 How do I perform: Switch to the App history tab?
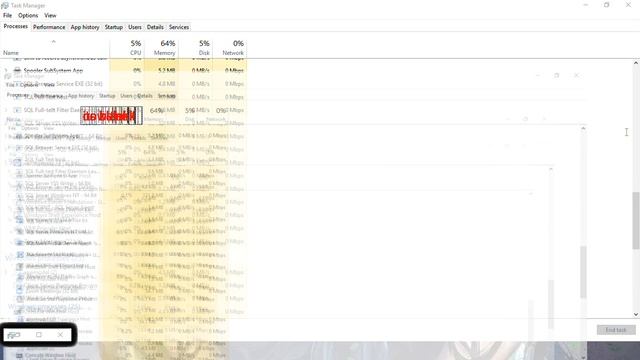pyautogui.click(x=85, y=27)
